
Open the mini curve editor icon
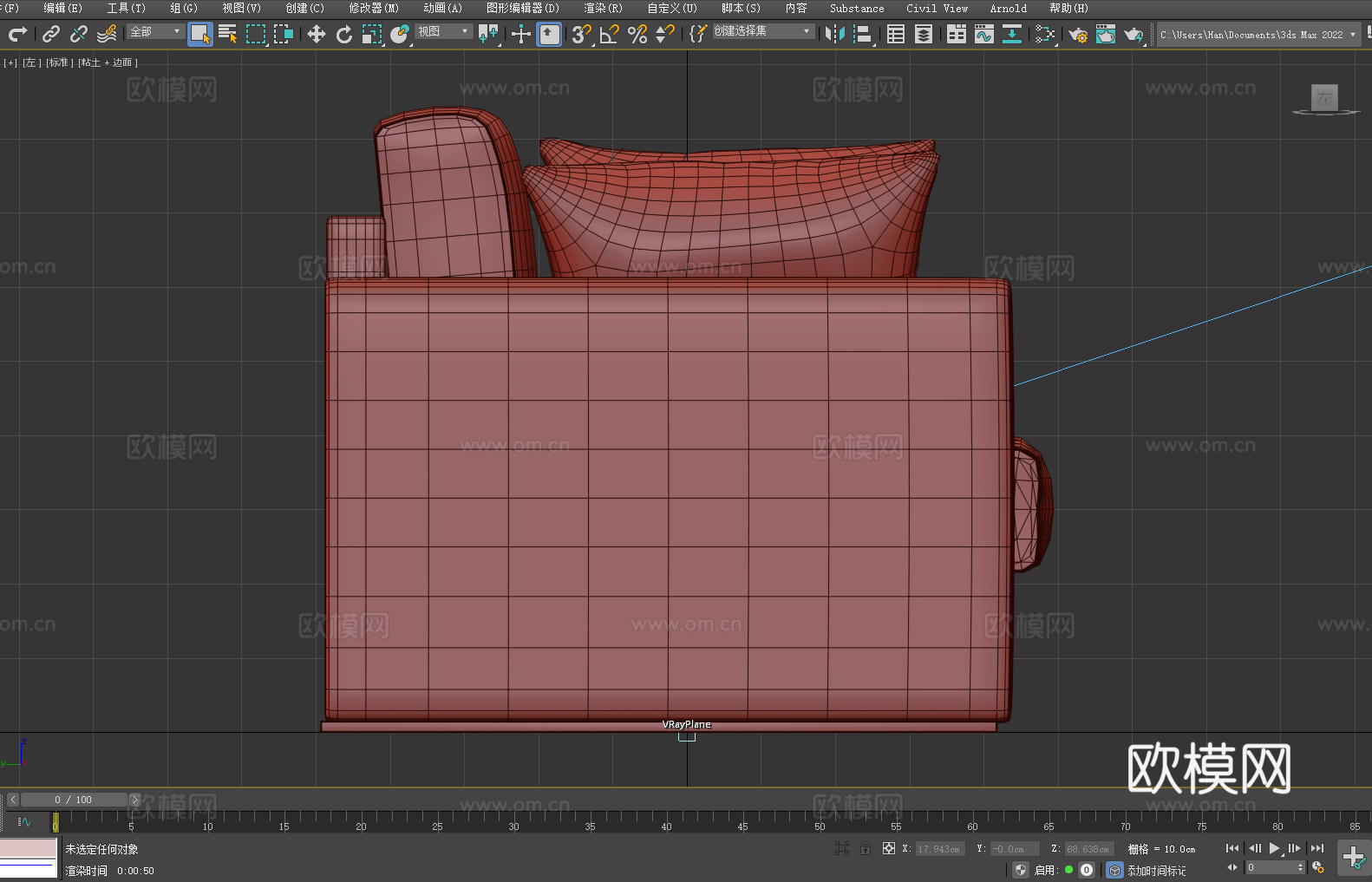pos(24,821)
